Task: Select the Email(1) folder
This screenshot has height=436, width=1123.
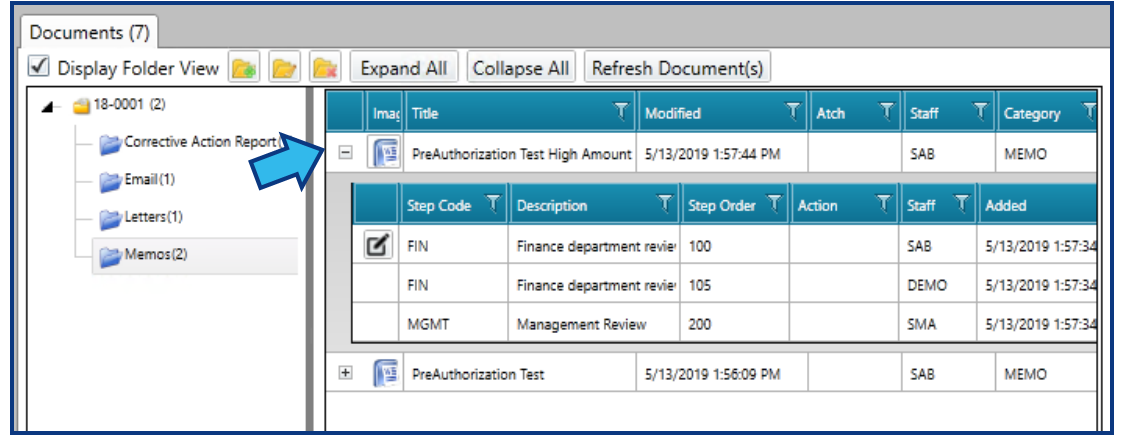Action: [138, 180]
